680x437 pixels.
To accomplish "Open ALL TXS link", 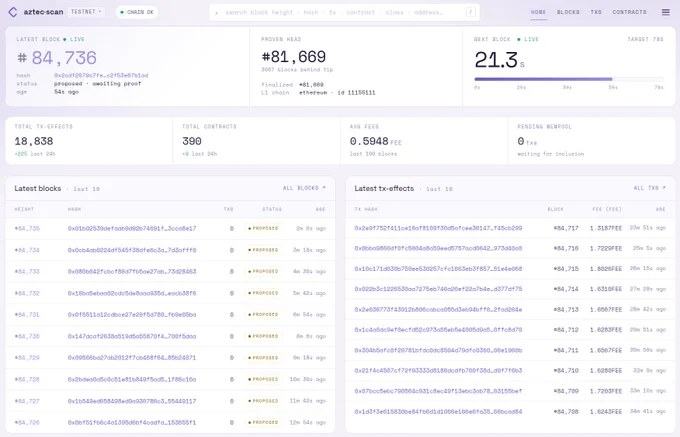I will [x=649, y=188].
